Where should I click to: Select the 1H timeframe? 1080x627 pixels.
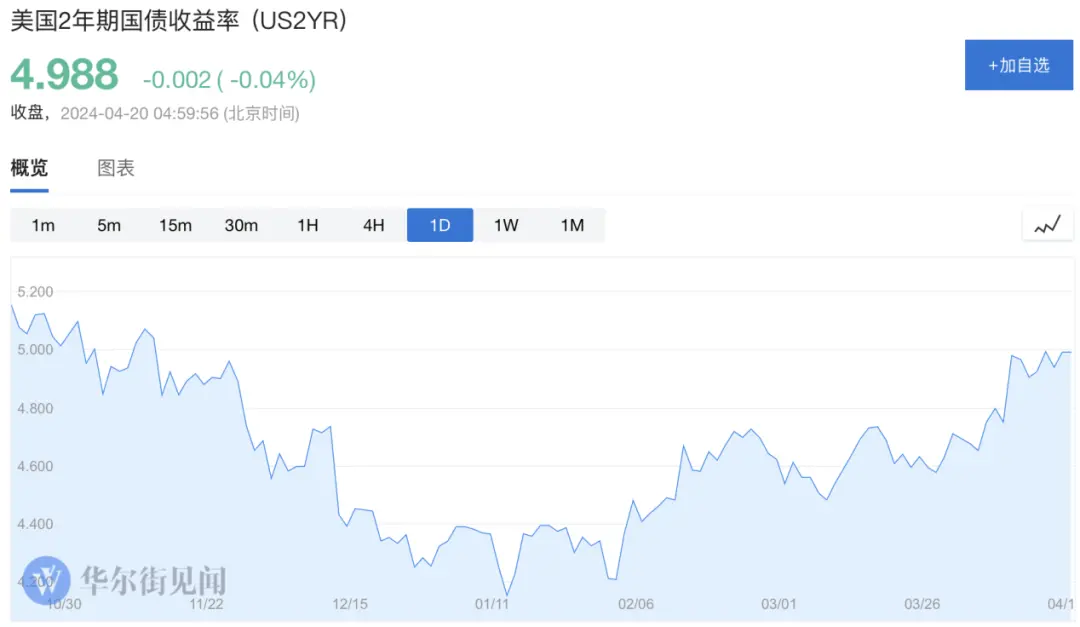[307, 225]
